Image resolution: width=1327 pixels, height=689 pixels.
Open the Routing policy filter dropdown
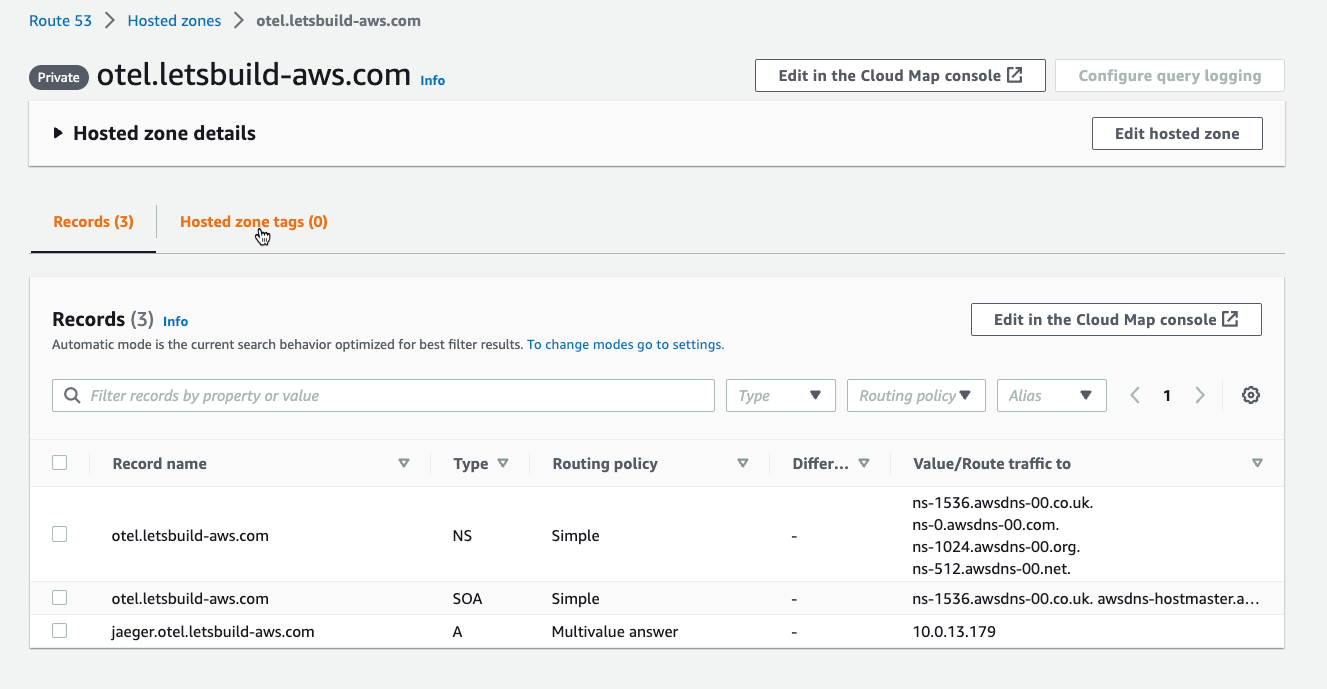pos(916,395)
